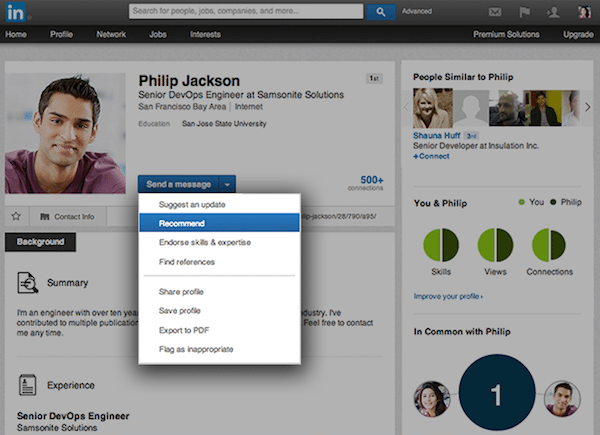Click the Upgrade link
Viewport: 600px width, 435px height.
[x=578, y=34]
